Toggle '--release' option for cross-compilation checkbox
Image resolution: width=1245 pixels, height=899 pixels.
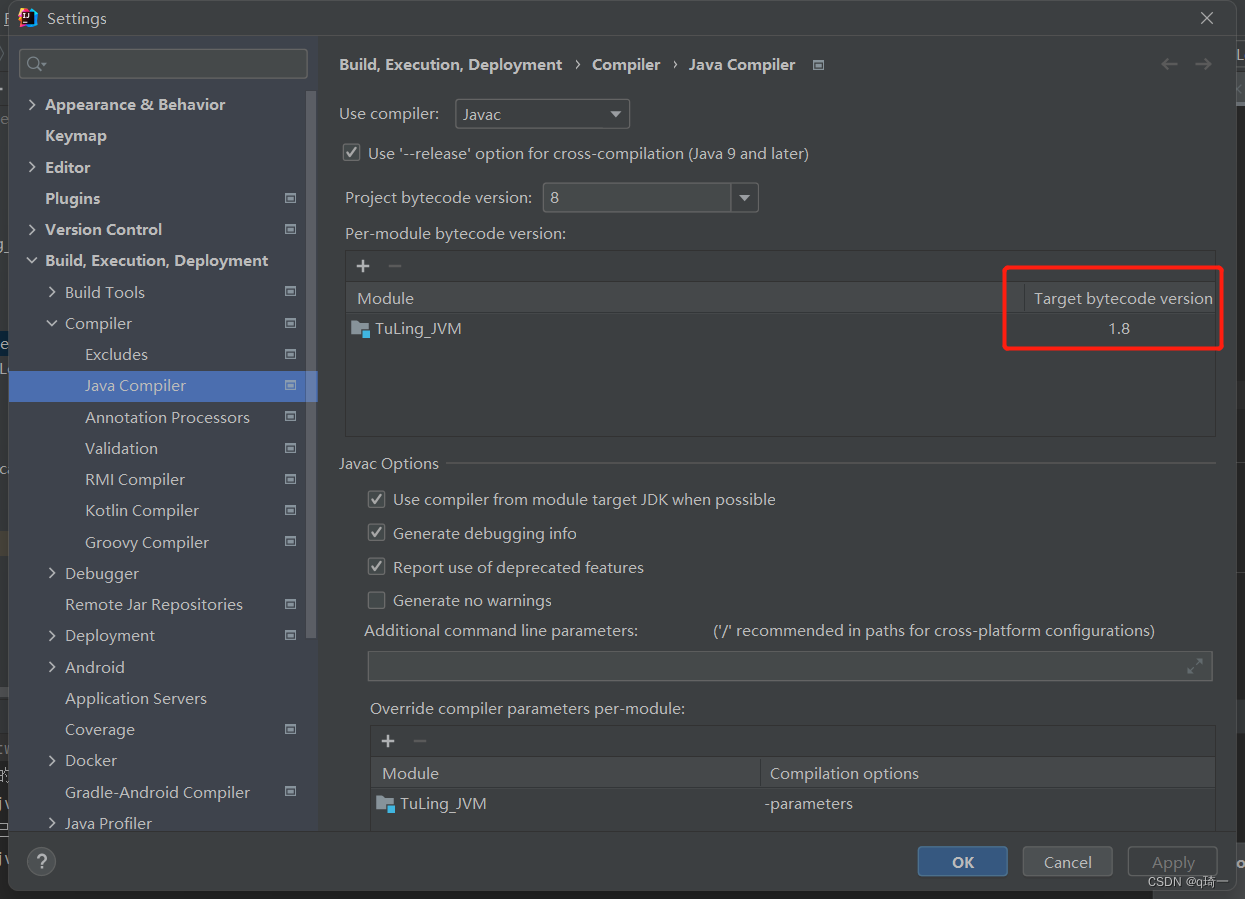351,153
